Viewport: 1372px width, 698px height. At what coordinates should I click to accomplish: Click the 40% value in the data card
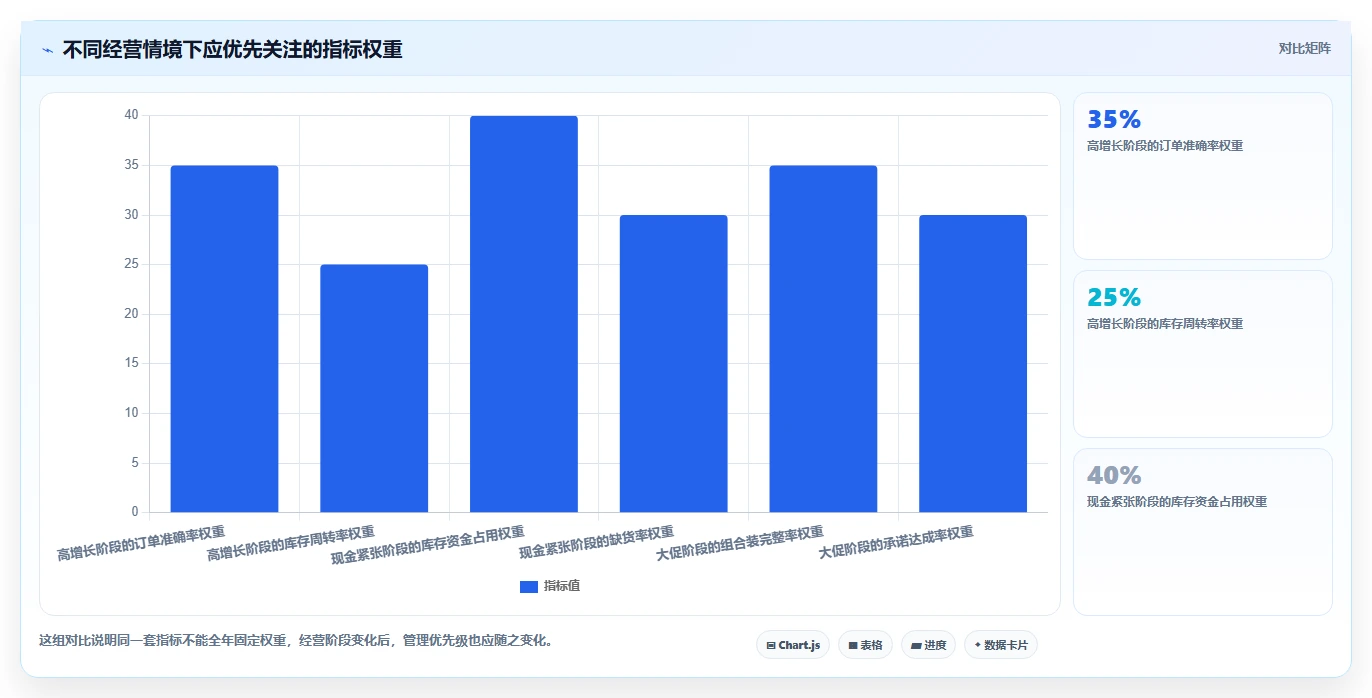coord(1114,476)
